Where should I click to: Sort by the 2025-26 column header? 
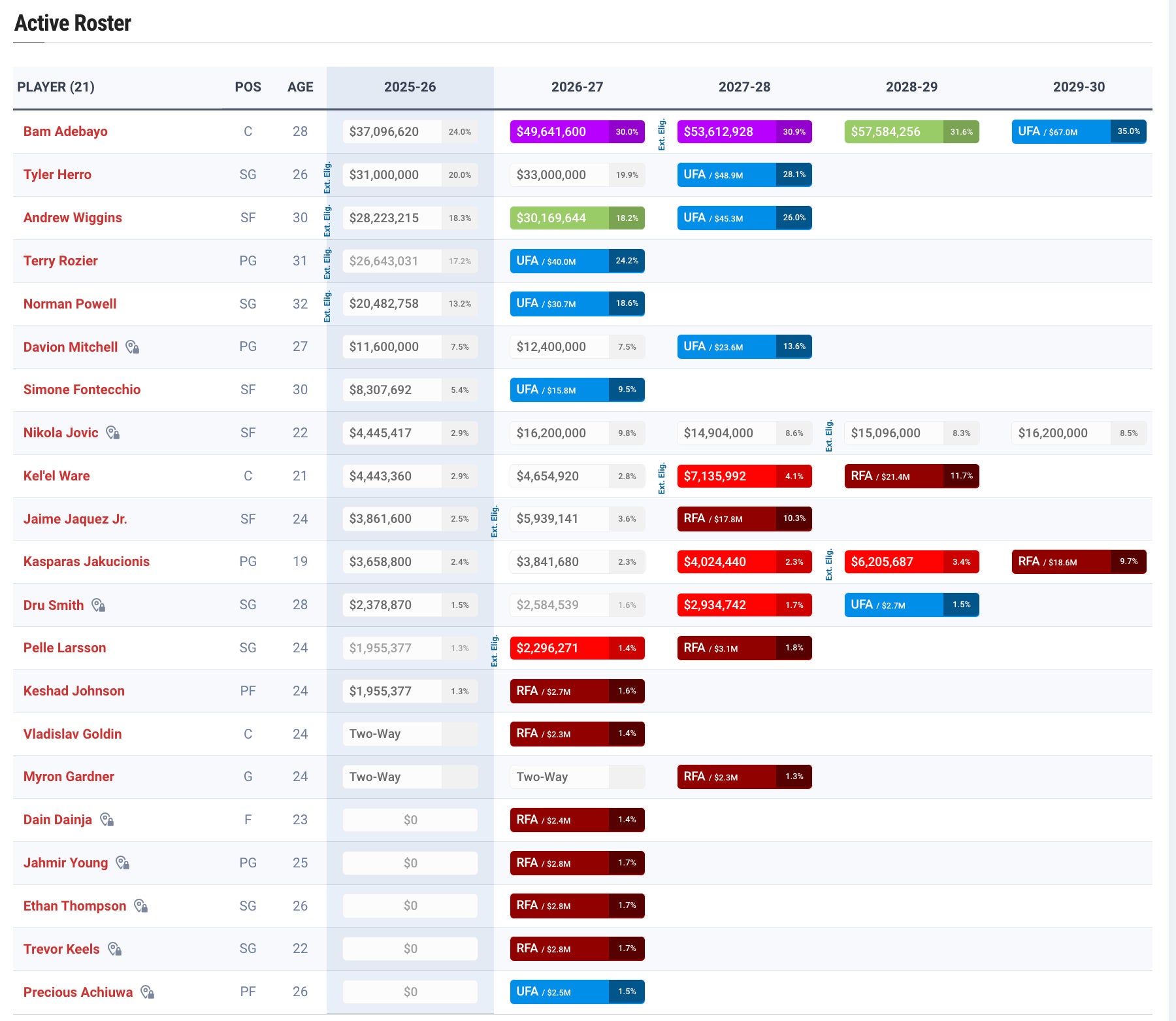pos(410,87)
